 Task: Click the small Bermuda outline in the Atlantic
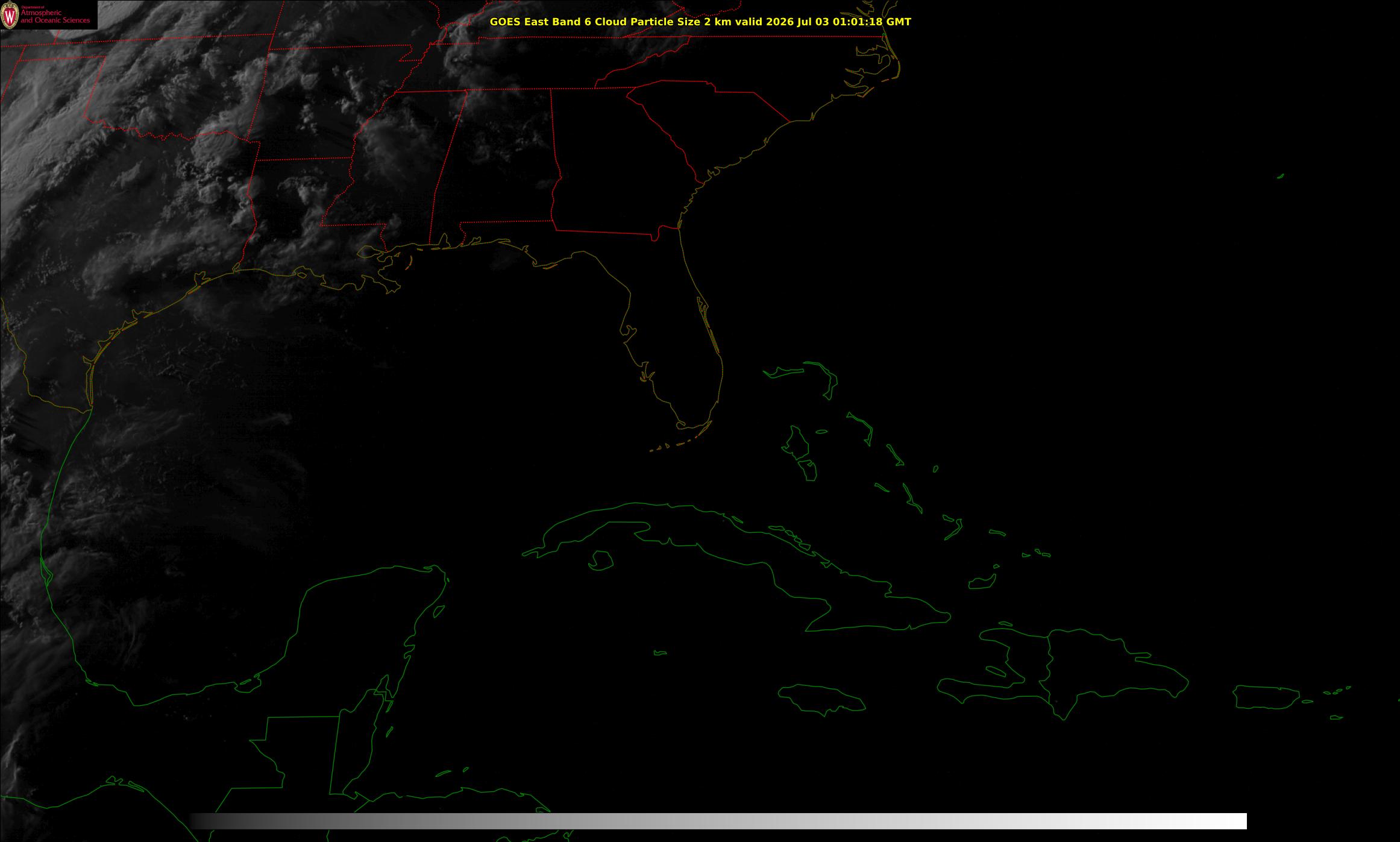(1280, 176)
